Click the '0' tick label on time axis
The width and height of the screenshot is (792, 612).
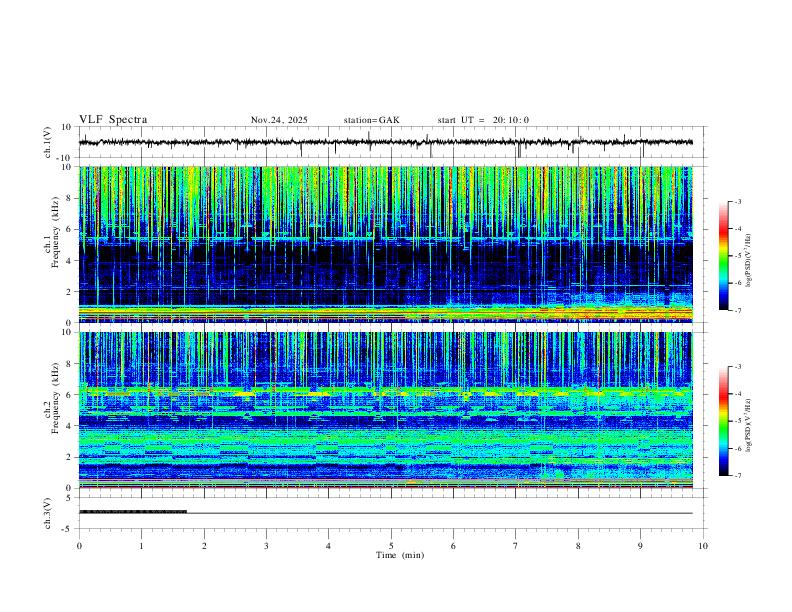click(x=79, y=546)
